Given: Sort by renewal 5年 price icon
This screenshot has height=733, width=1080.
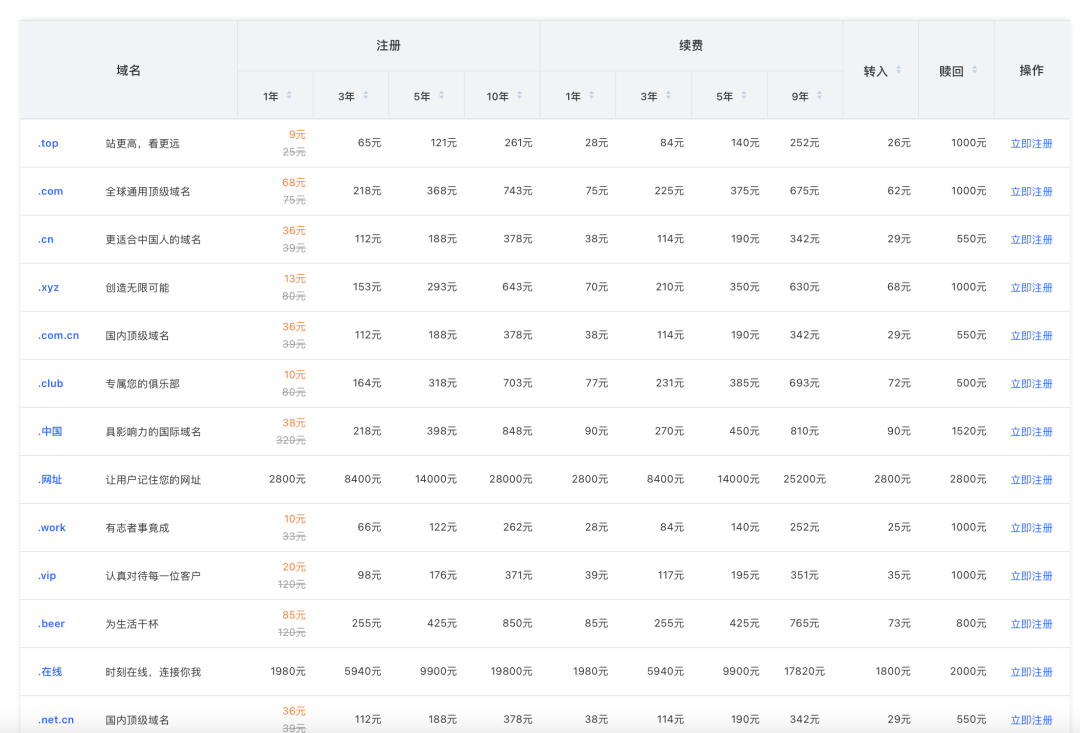Looking at the screenshot, I should [x=744, y=95].
